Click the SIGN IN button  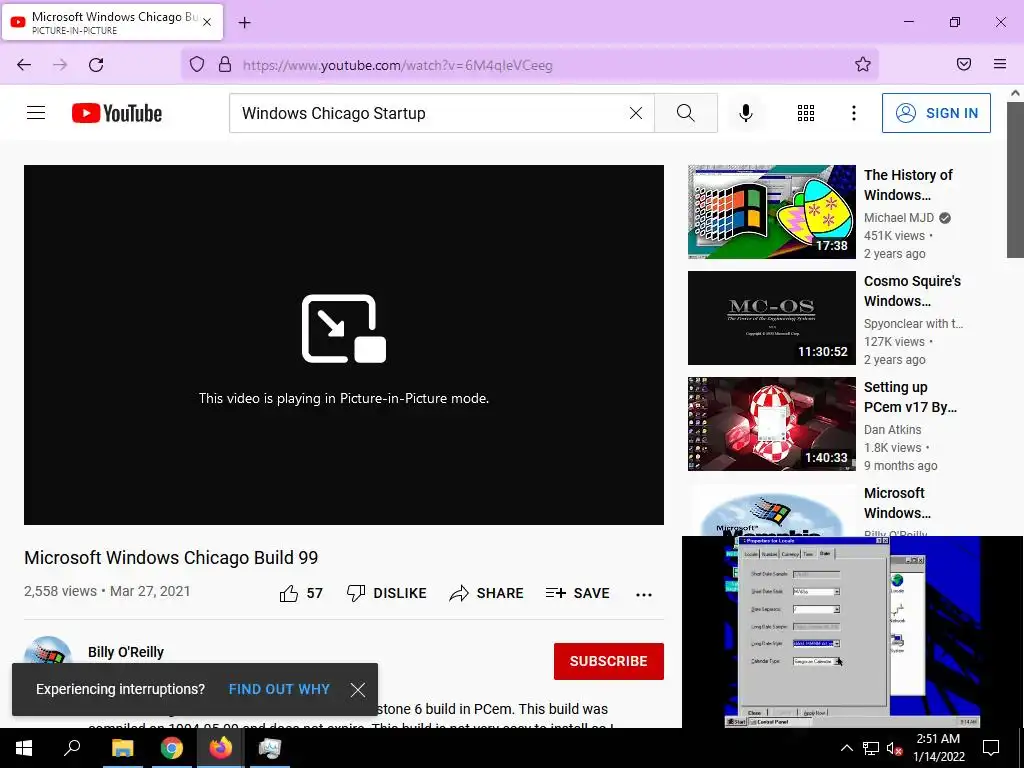(936, 113)
